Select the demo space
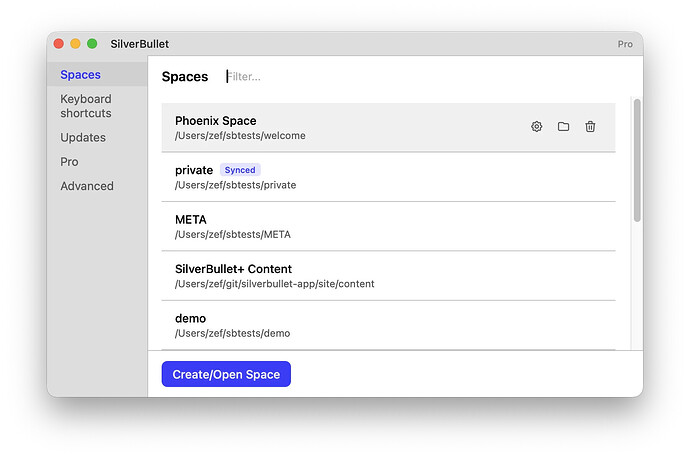690x458 pixels. 388,325
